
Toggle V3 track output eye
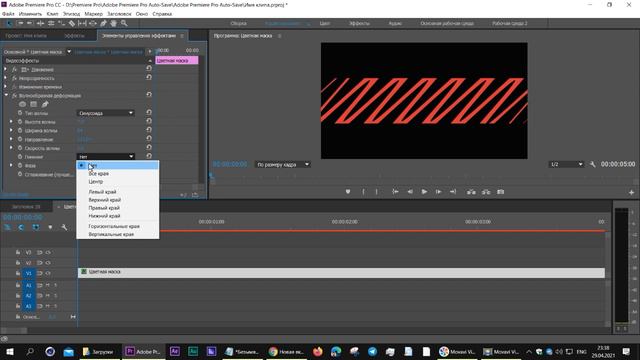tap(48, 253)
